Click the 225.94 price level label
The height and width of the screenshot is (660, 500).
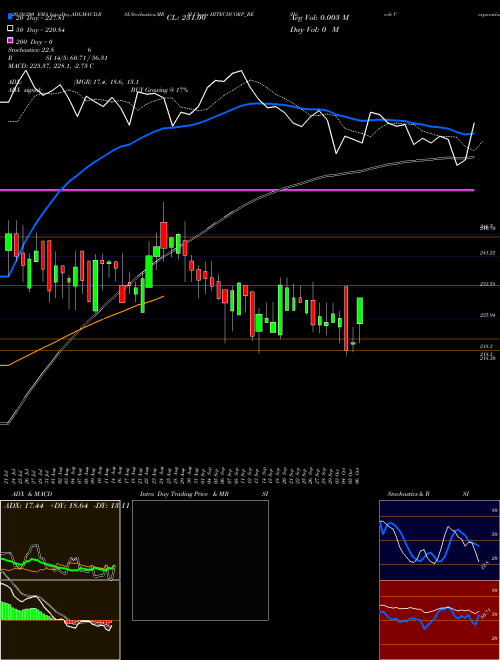488,315
